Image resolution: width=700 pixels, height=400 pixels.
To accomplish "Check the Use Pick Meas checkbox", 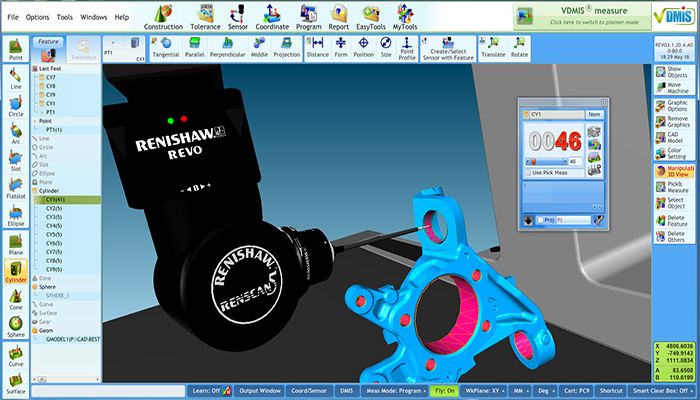I will [529, 173].
